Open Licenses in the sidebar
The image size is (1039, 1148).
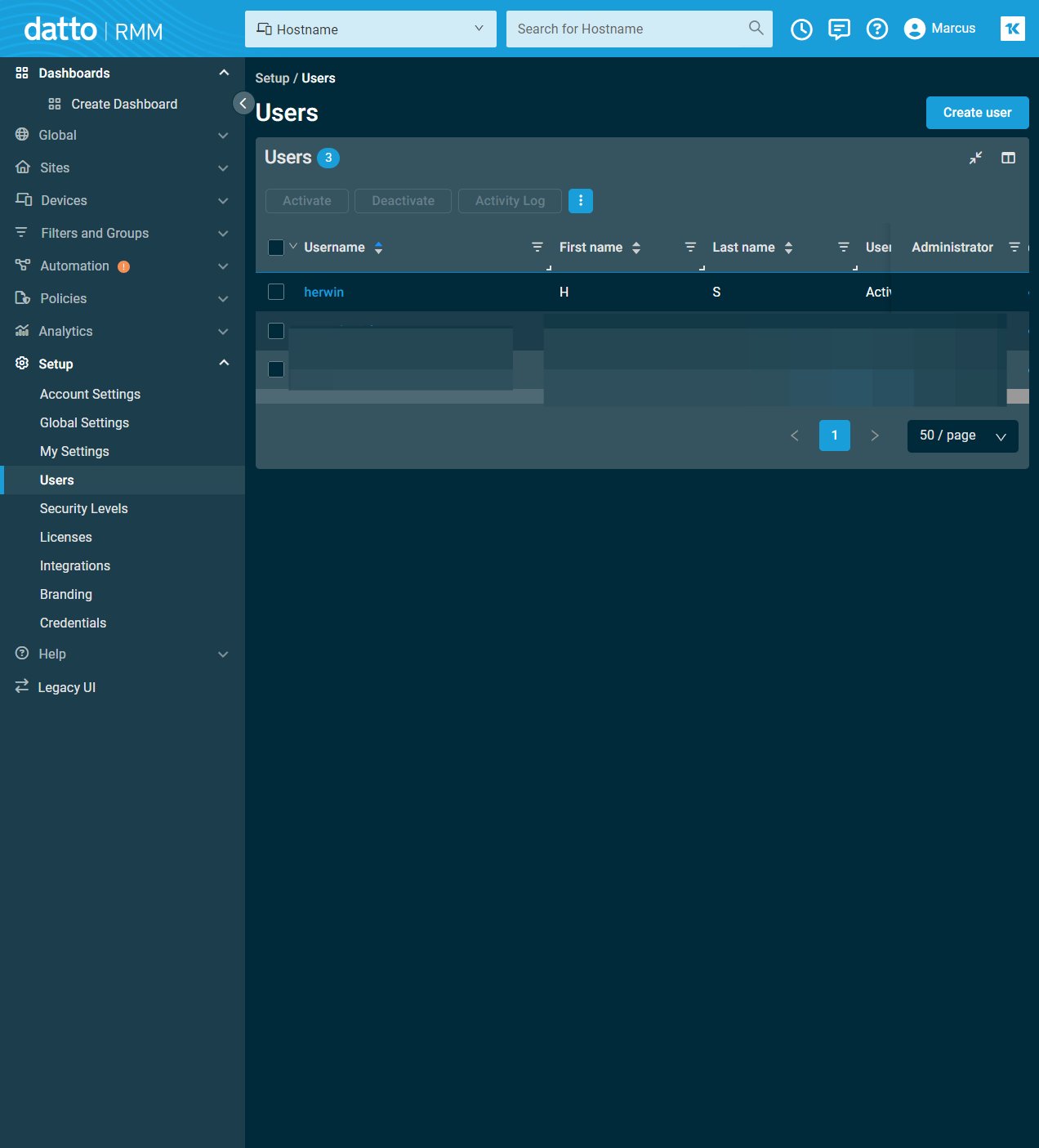click(65, 537)
